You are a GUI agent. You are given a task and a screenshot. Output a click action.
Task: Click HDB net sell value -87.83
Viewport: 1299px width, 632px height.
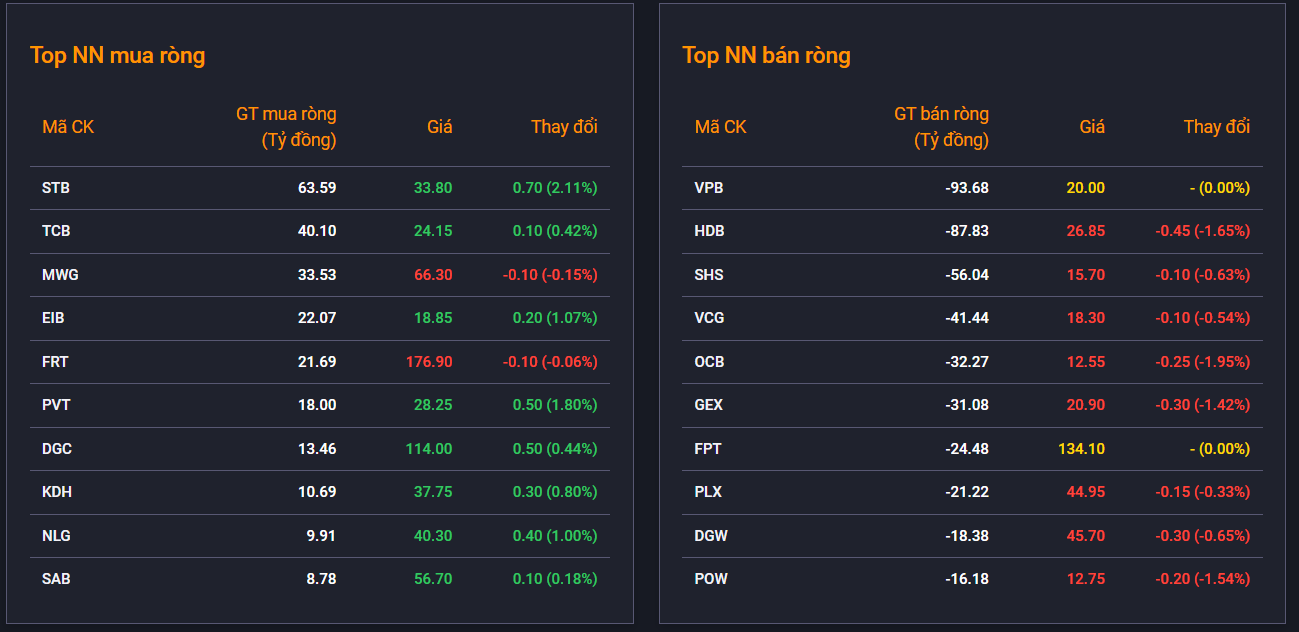point(967,231)
